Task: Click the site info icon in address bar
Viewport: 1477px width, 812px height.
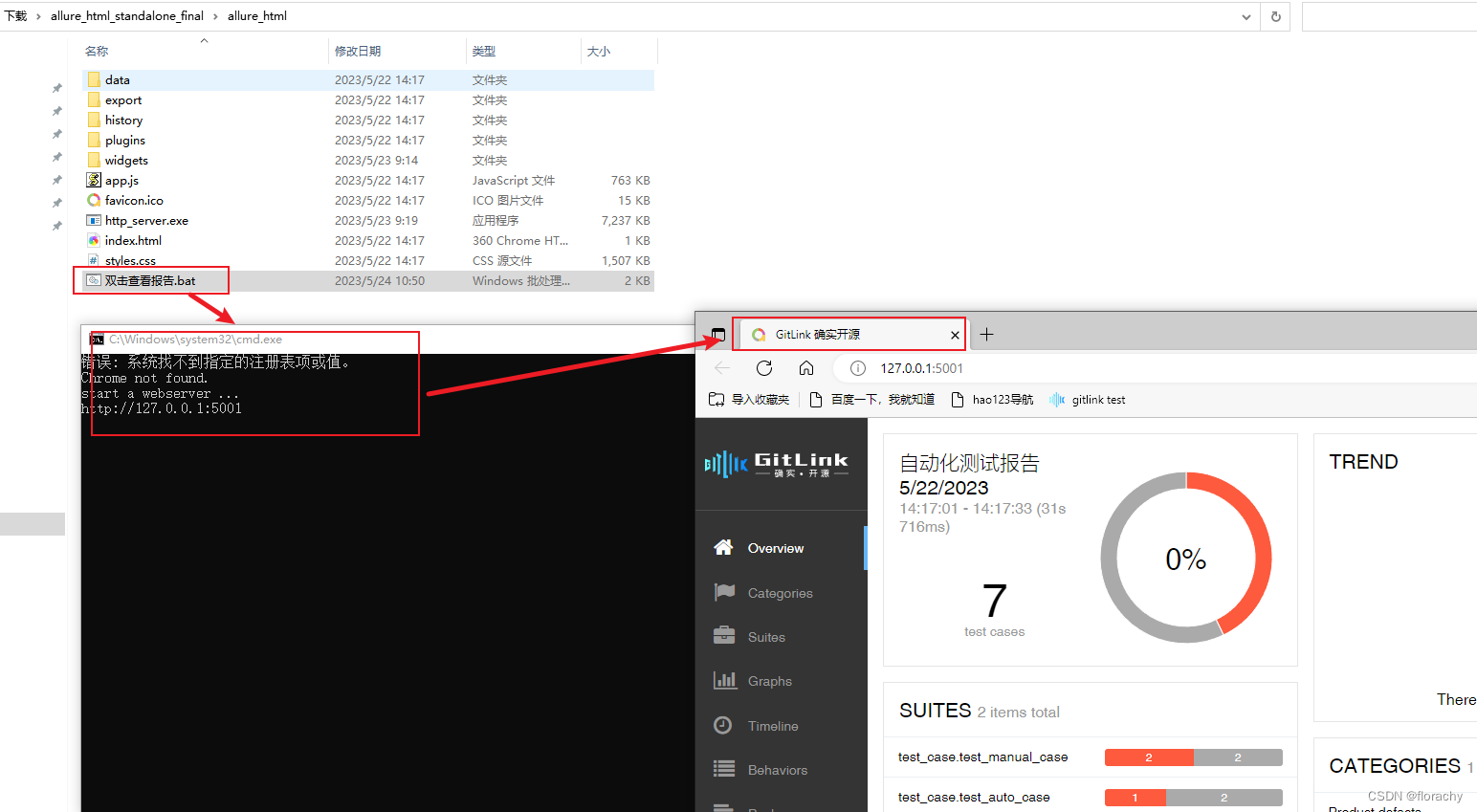Action: (858, 368)
